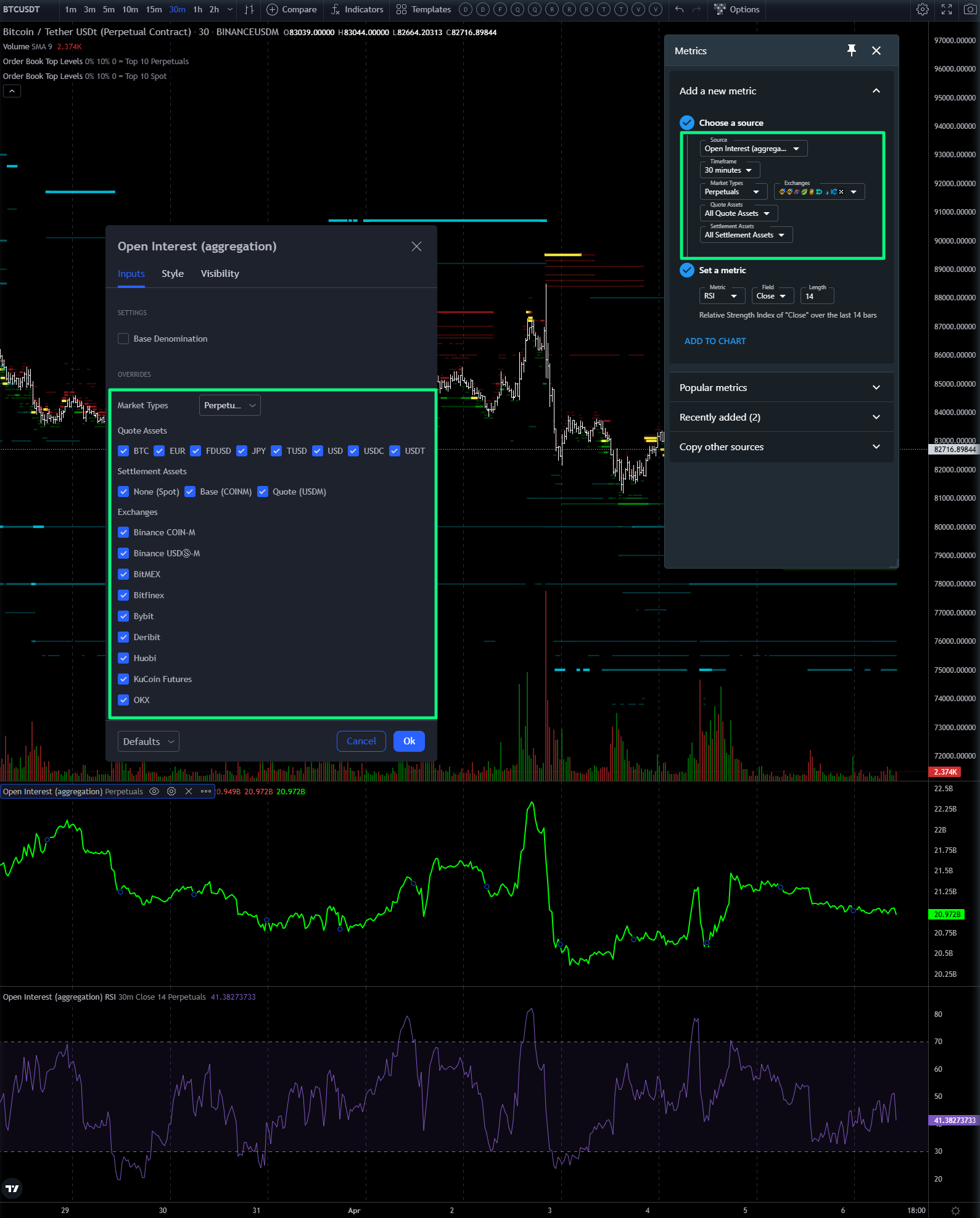This screenshot has width=980, height=1218.
Task: Select the 1m timeframe
Action: [71, 9]
